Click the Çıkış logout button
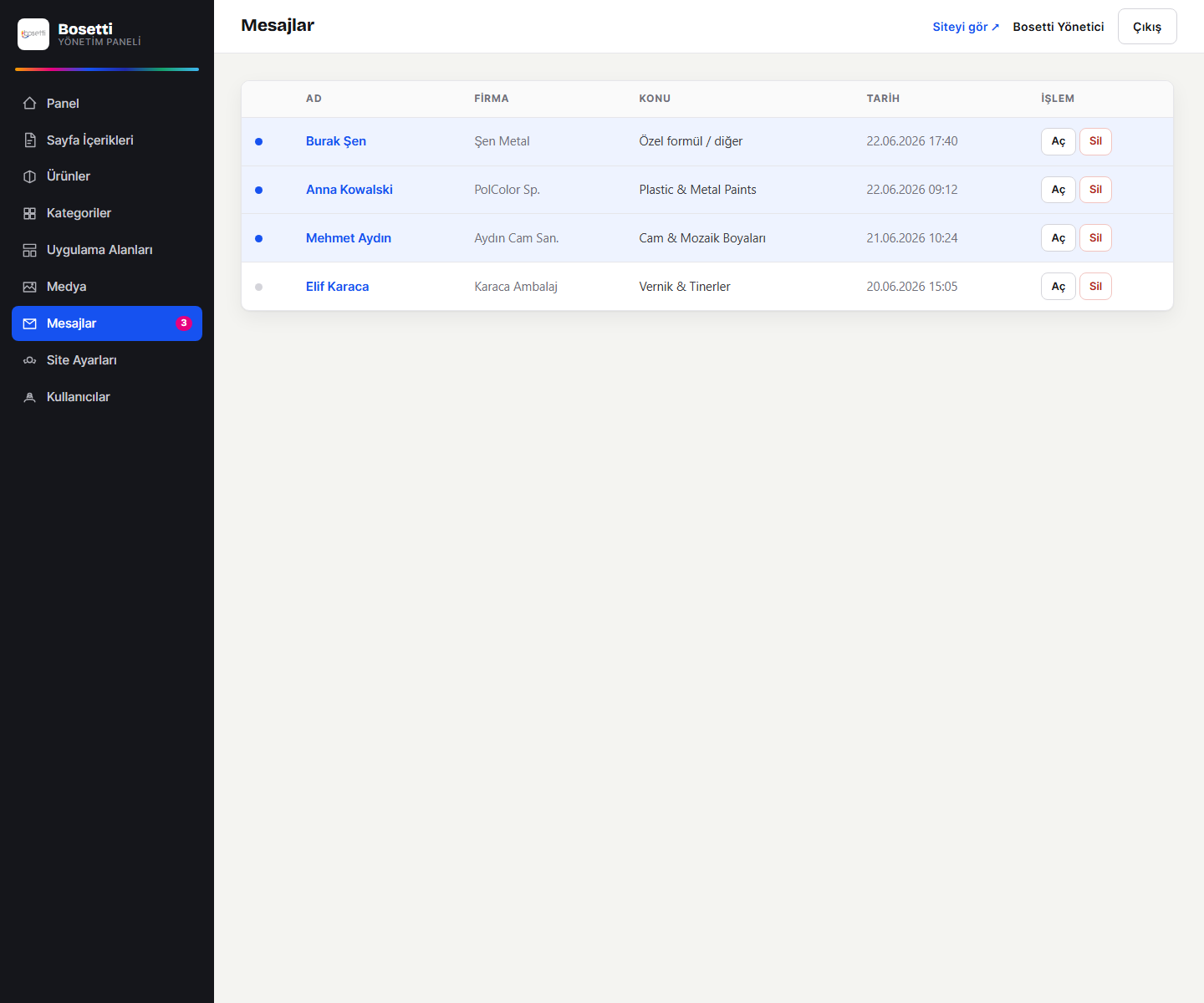1204x1003 pixels. 1147,27
